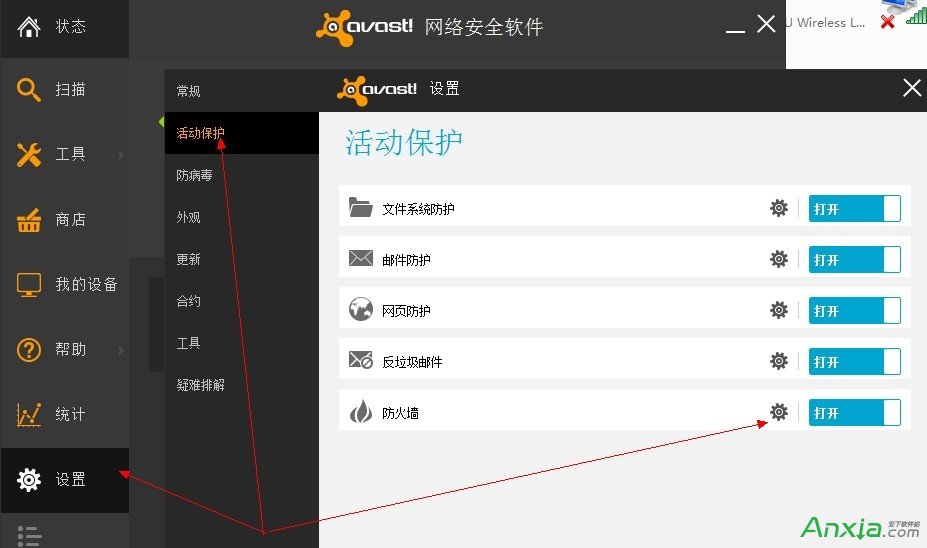Close the avast main window
This screenshot has height=548, width=927.
click(x=766, y=24)
